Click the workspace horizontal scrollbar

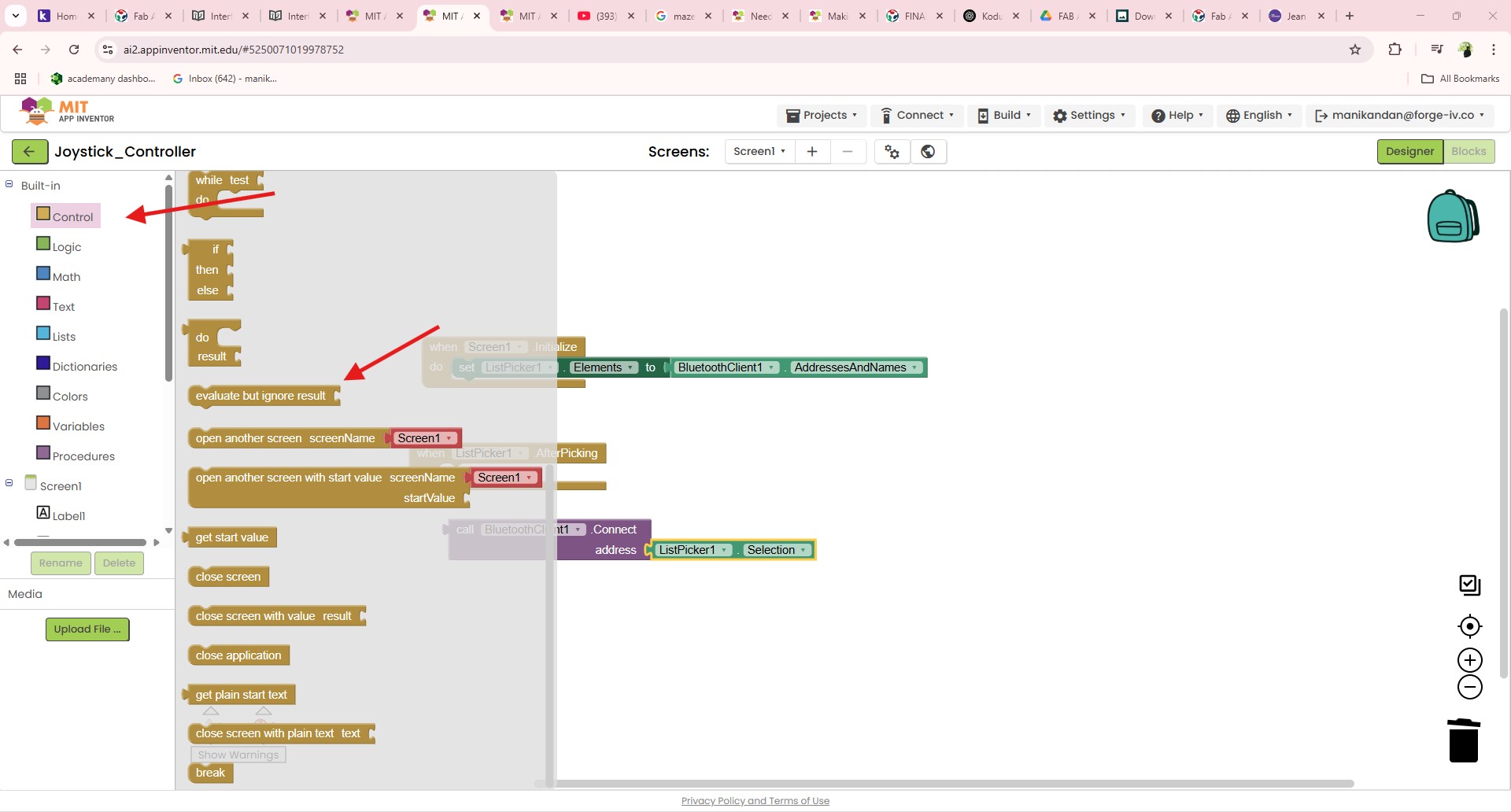944,784
